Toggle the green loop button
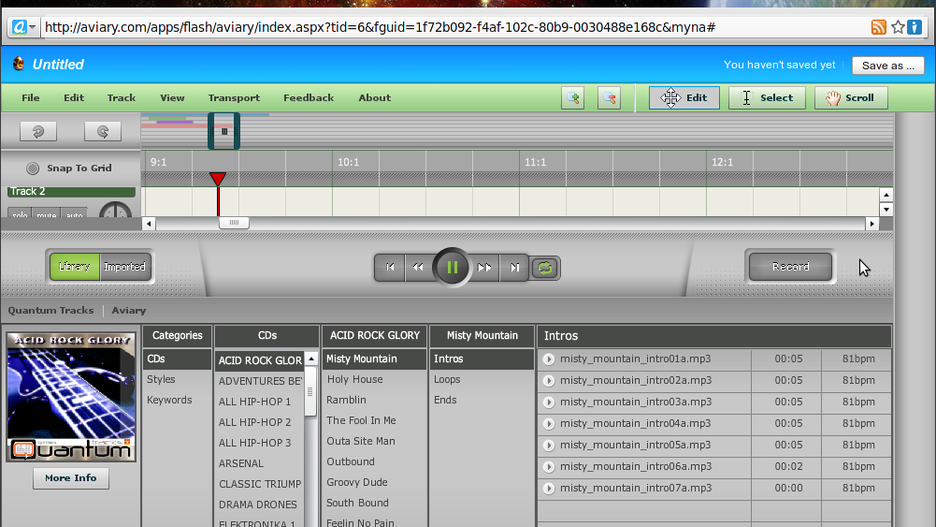This screenshot has width=936, height=527. point(544,268)
